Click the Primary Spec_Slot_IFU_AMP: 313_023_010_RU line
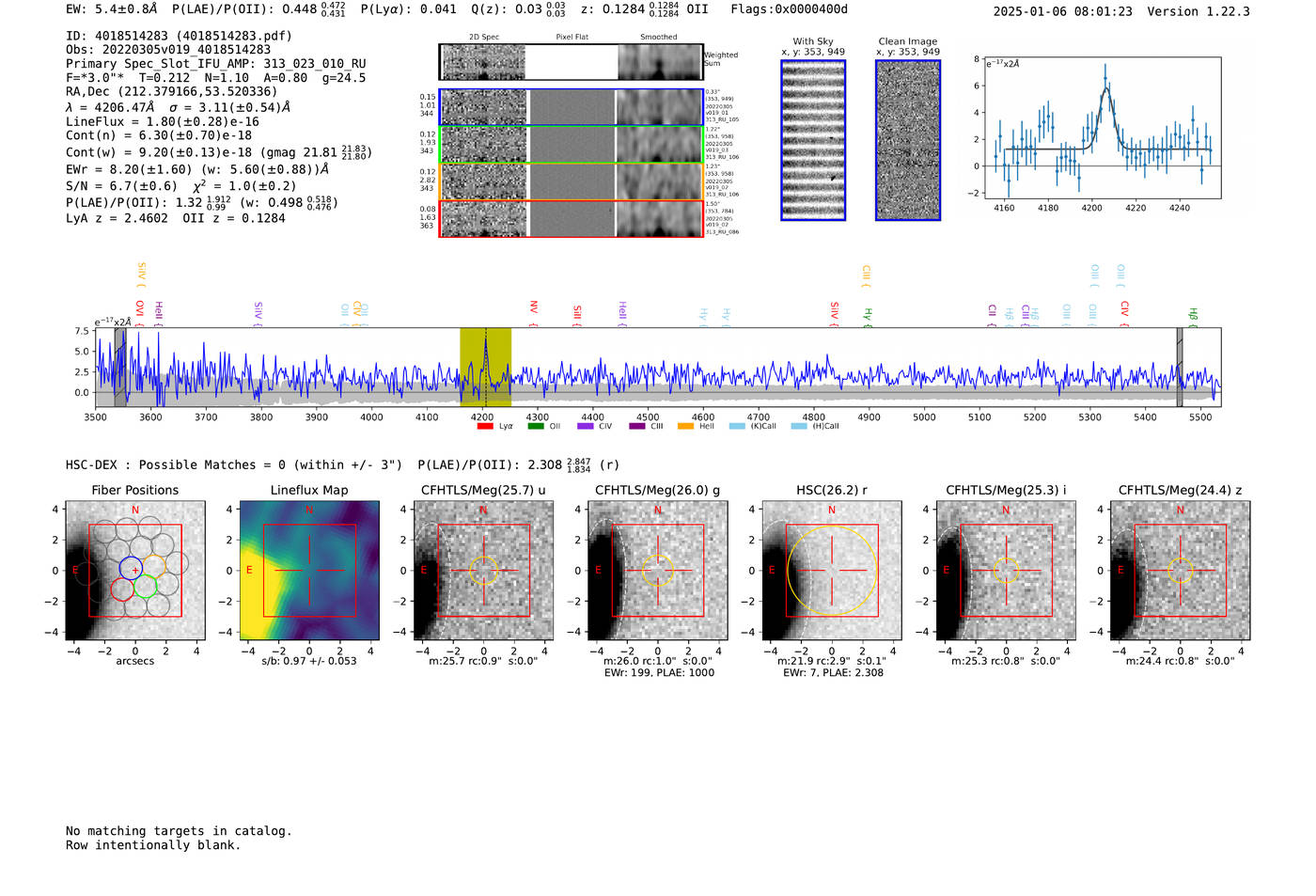 tap(216, 64)
